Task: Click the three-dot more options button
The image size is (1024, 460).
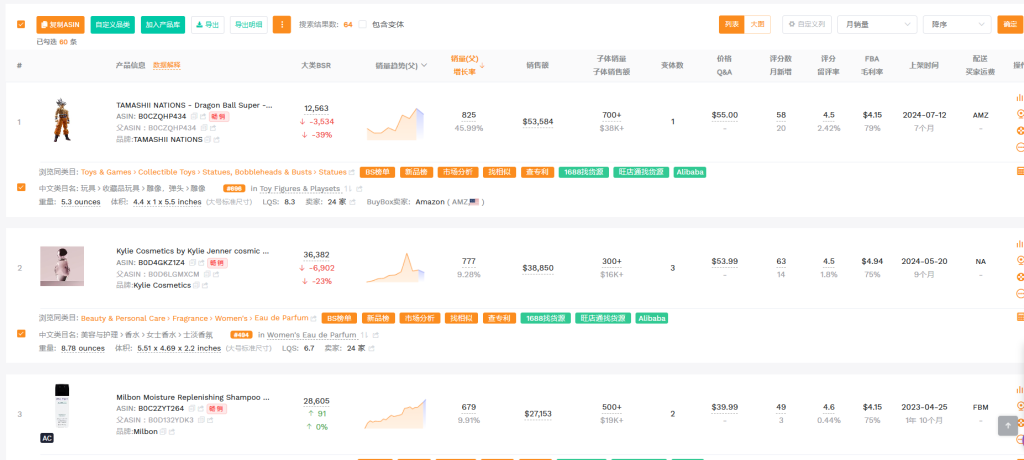Action: click(282, 24)
